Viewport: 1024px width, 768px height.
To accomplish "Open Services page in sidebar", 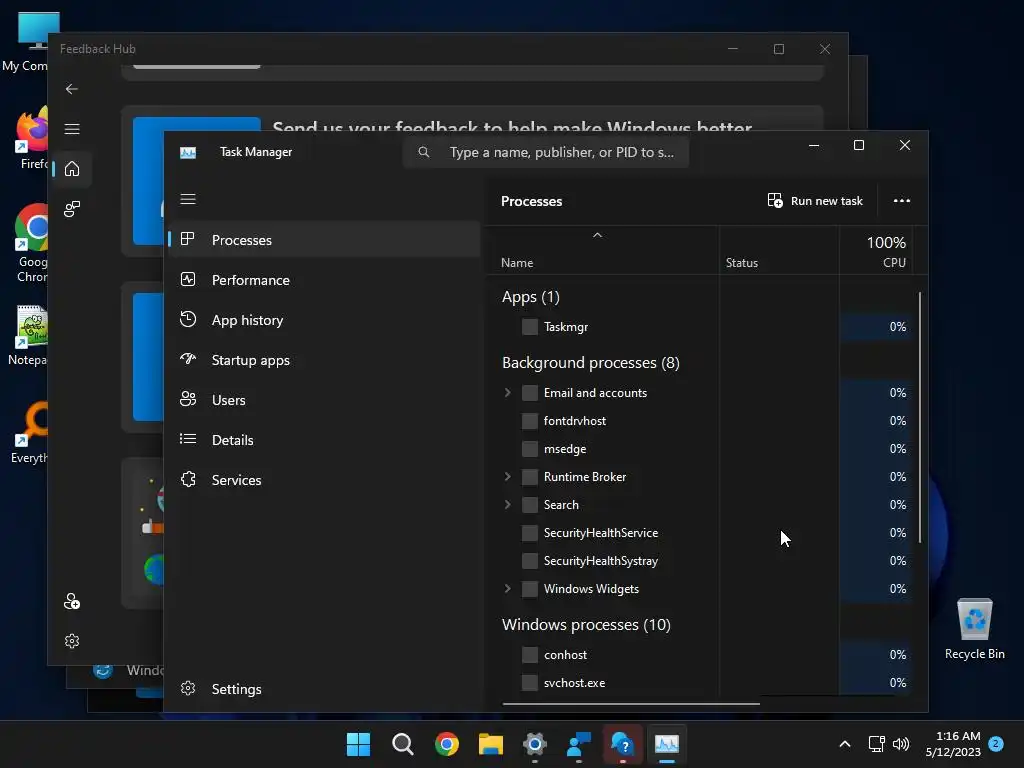I will [x=325, y=480].
